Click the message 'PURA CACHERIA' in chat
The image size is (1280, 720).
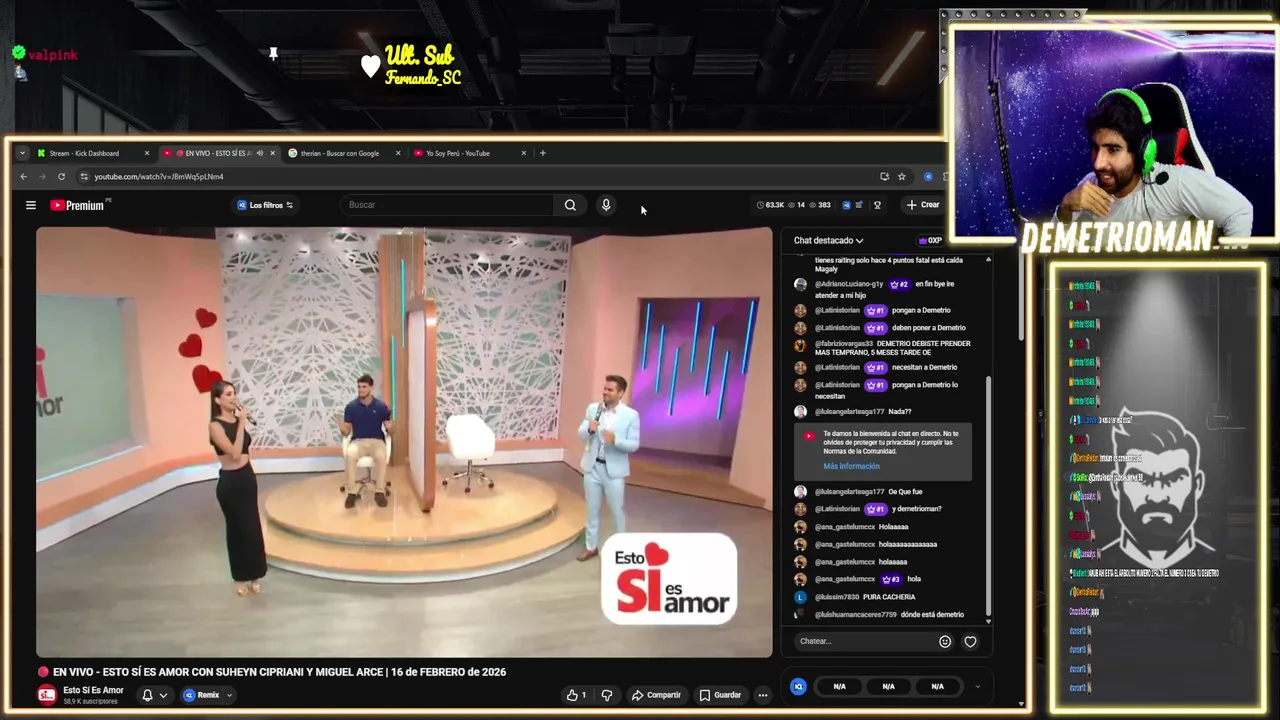888,597
